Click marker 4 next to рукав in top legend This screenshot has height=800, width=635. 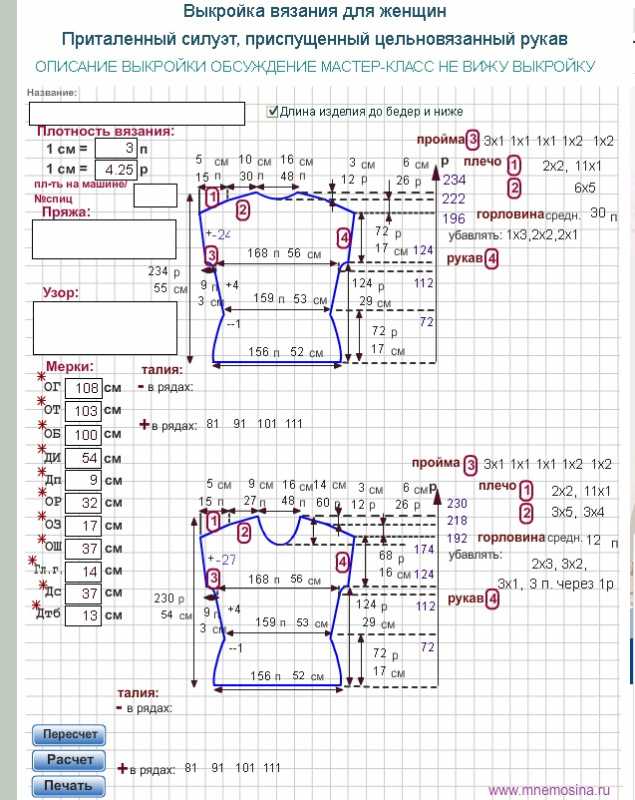pyautogui.click(x=492, y=259)
